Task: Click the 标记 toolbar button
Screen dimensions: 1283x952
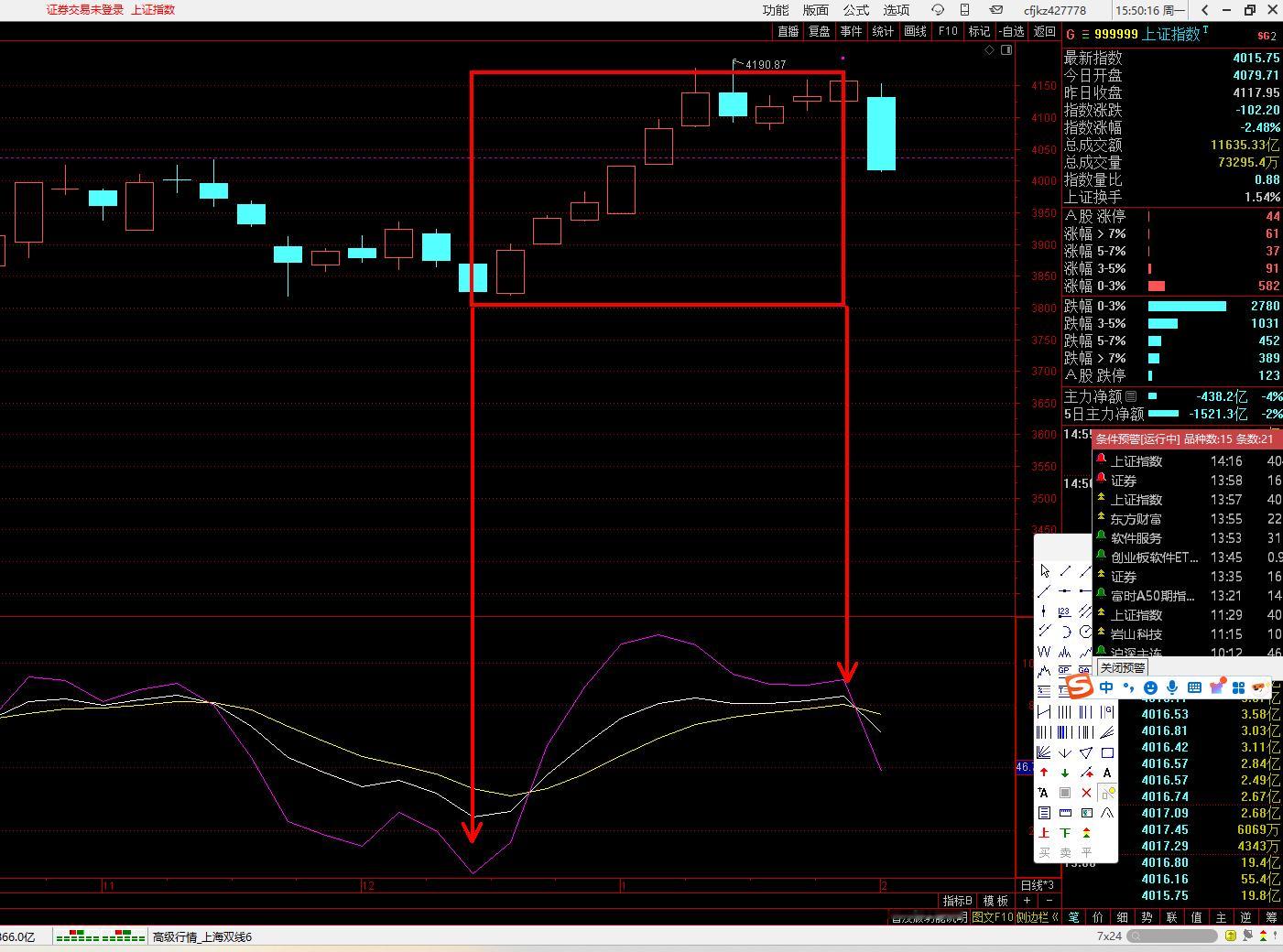Action: coord(979,31)
